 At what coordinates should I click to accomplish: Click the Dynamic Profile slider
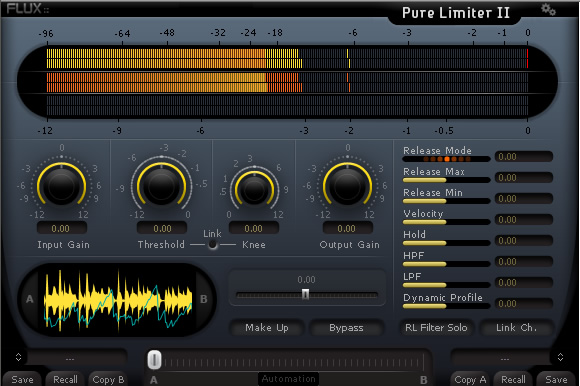446,306
